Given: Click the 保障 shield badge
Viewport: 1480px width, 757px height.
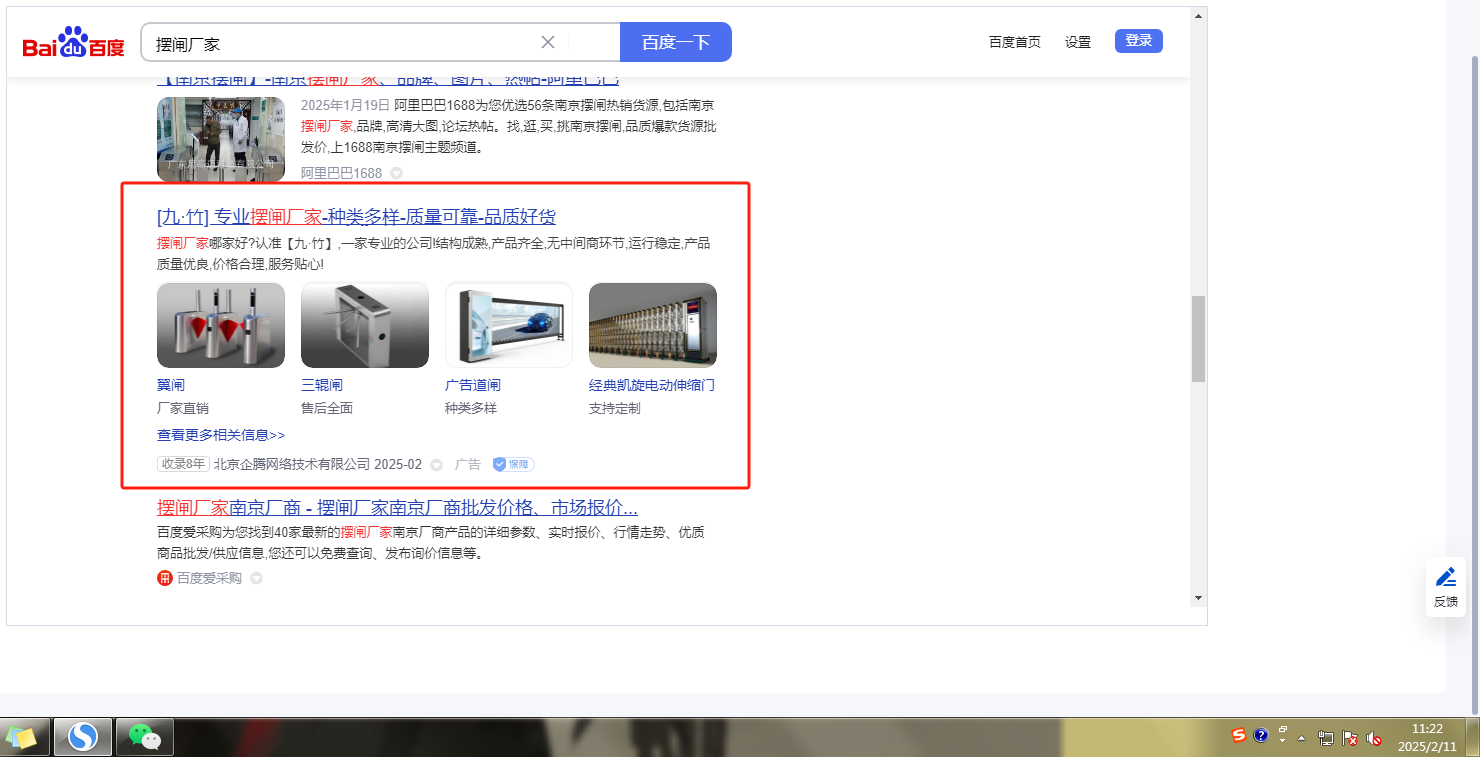Looking at the screenshot, I should 513,465.
